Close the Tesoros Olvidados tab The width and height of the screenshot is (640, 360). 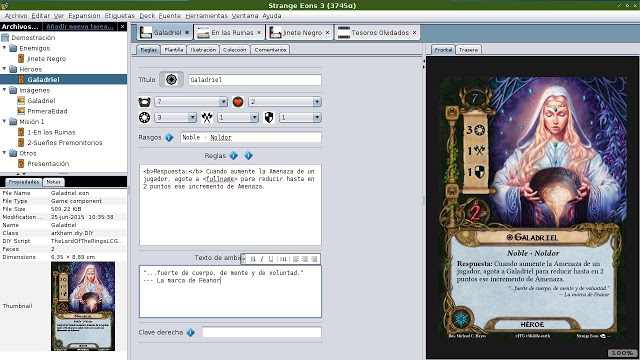coord(414,32)
